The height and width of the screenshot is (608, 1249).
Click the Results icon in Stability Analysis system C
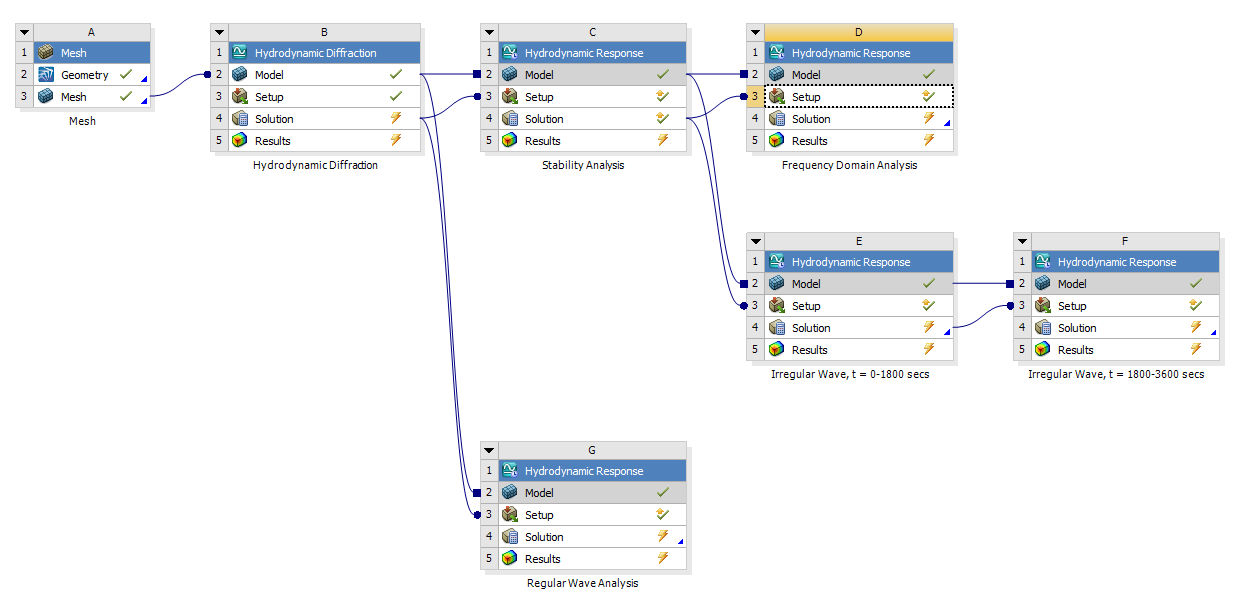point(510,141)
